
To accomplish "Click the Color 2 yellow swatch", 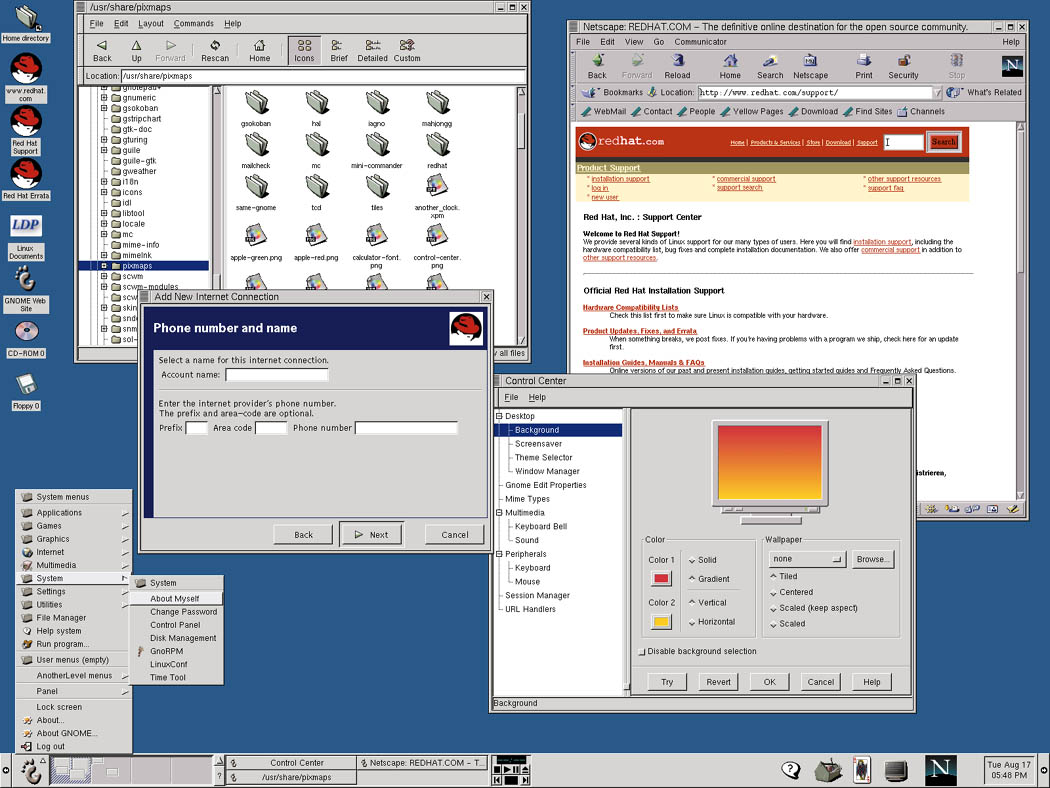I will point(661,621).
